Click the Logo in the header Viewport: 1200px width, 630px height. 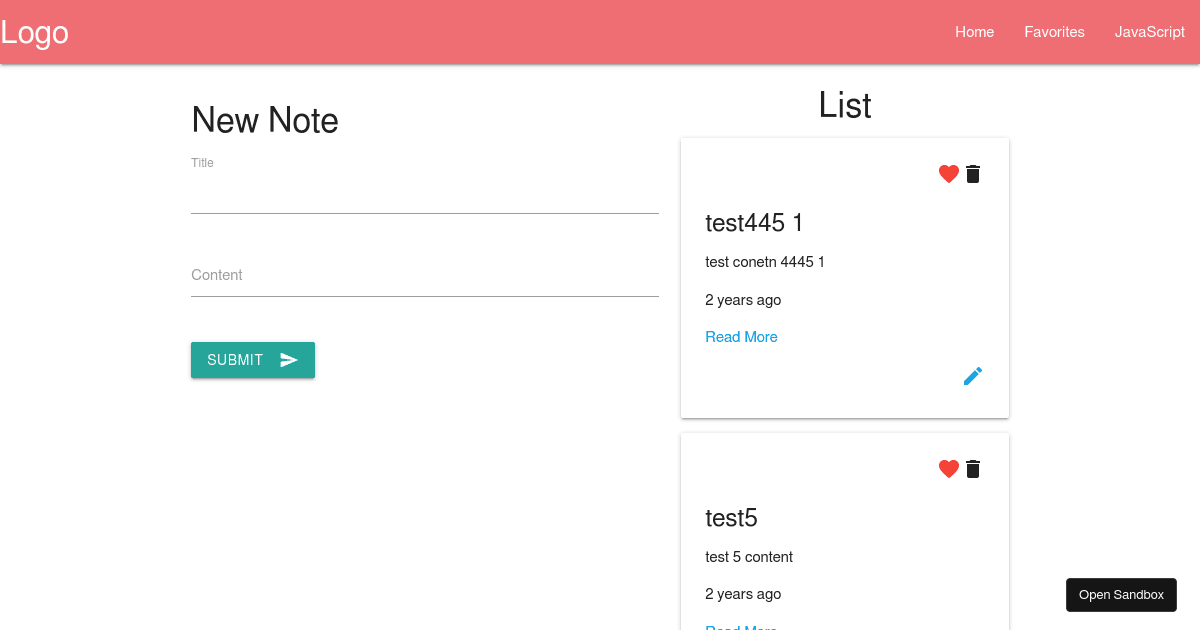(x=34, y=32)
